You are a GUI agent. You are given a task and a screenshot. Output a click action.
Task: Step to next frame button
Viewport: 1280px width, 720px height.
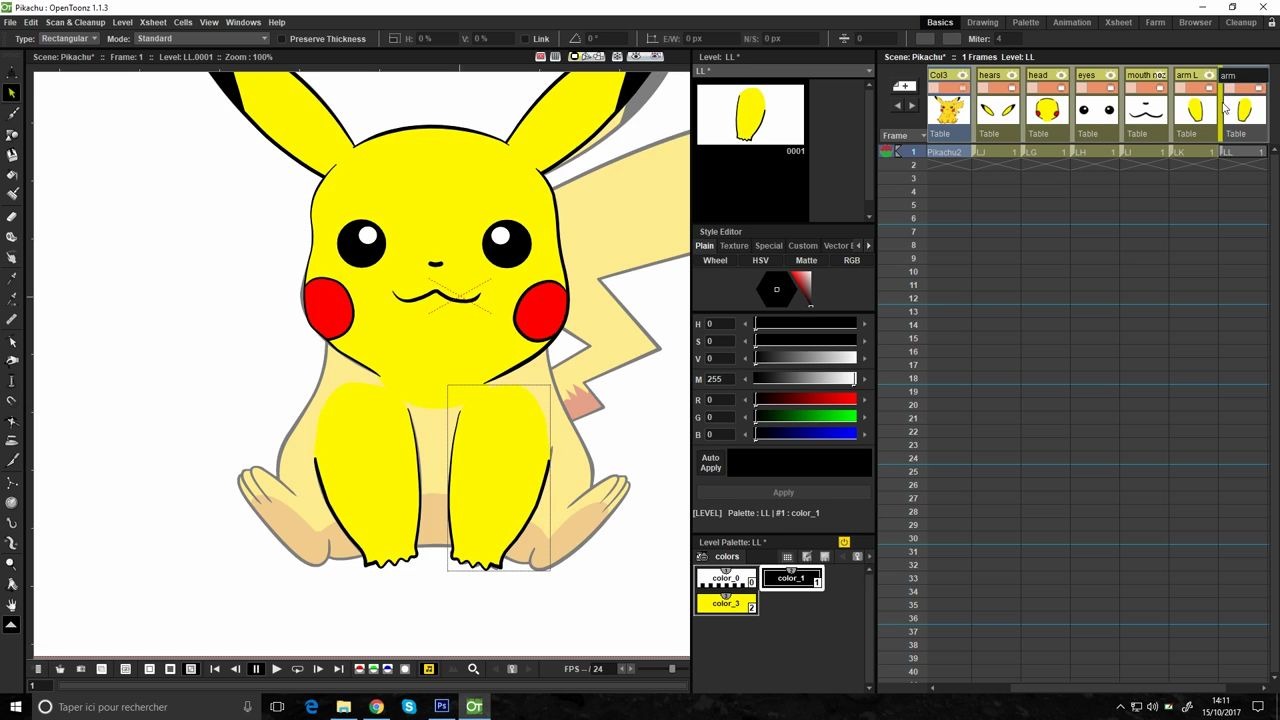click(x=318, y=669)
